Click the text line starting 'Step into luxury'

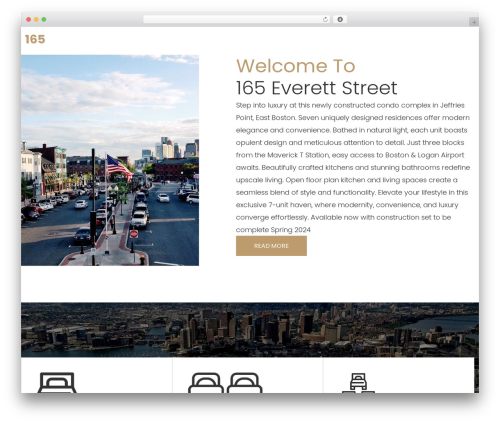click(x=350, y=105)
